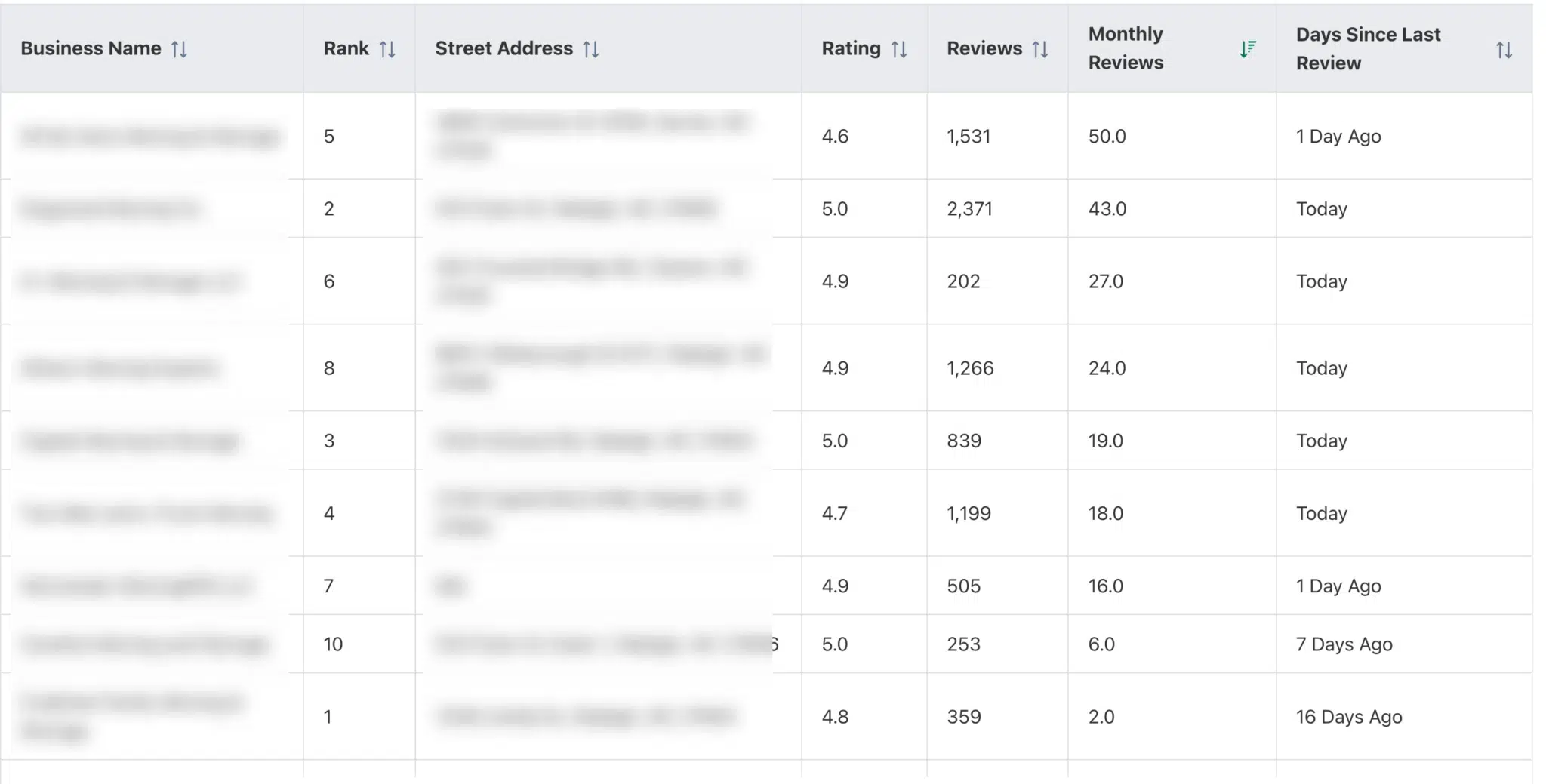This screenshot has width=1546, height=784.
Task: Select the cell showing 1,266 reviews
Action: tap(970, 368)
